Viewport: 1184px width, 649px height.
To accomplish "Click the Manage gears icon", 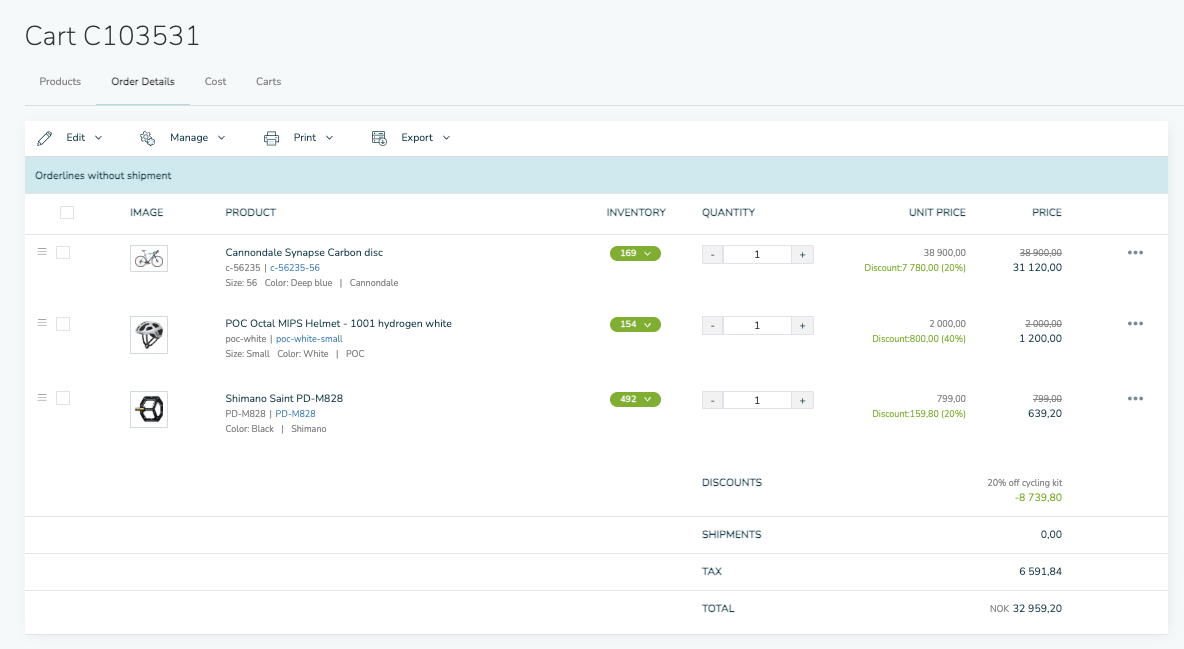I will (x=148, y=138).
